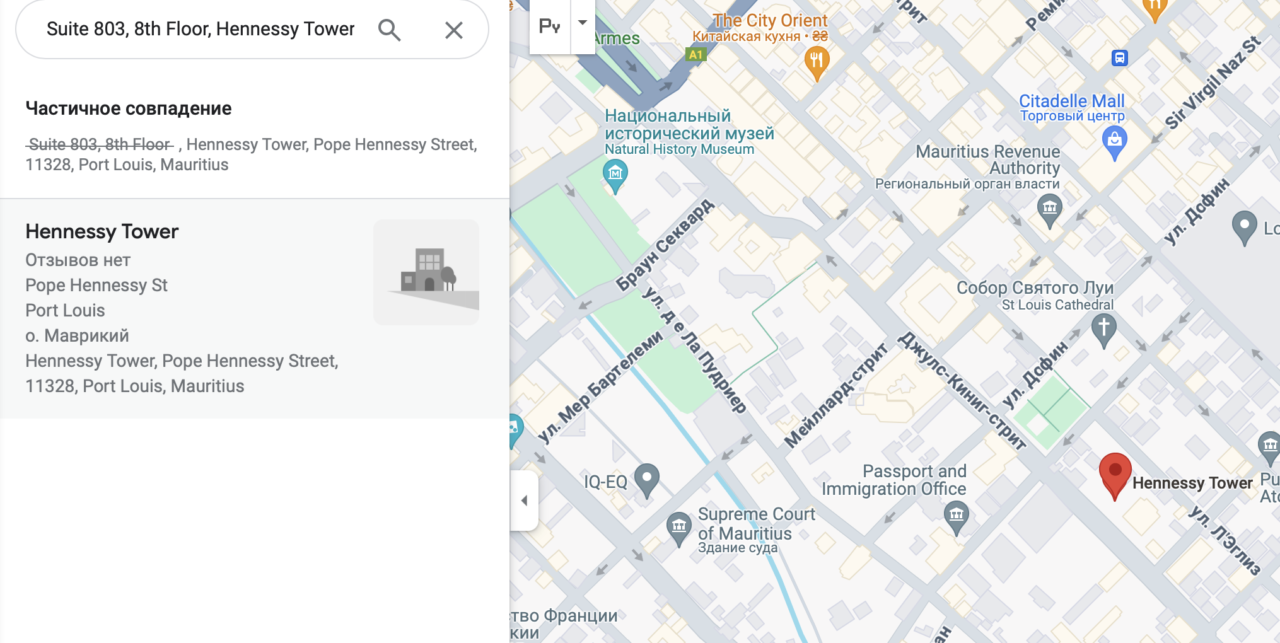Click the Отзывов нет text
Screen dimensions: 1280x643
point(78,260)
